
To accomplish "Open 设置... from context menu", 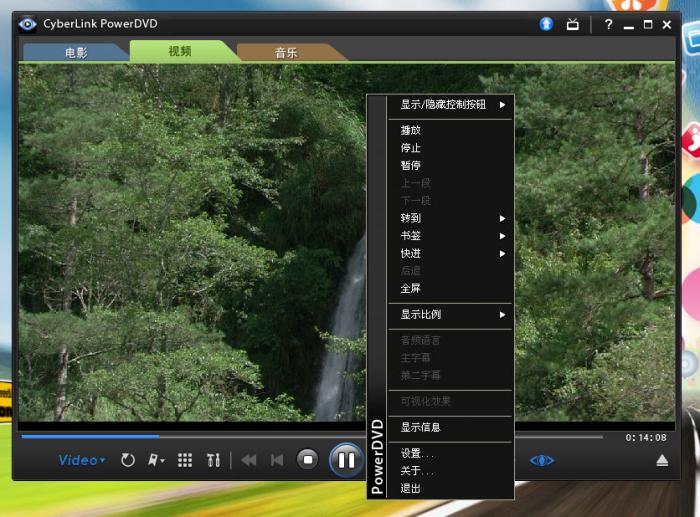I will [x=451, y=453].
